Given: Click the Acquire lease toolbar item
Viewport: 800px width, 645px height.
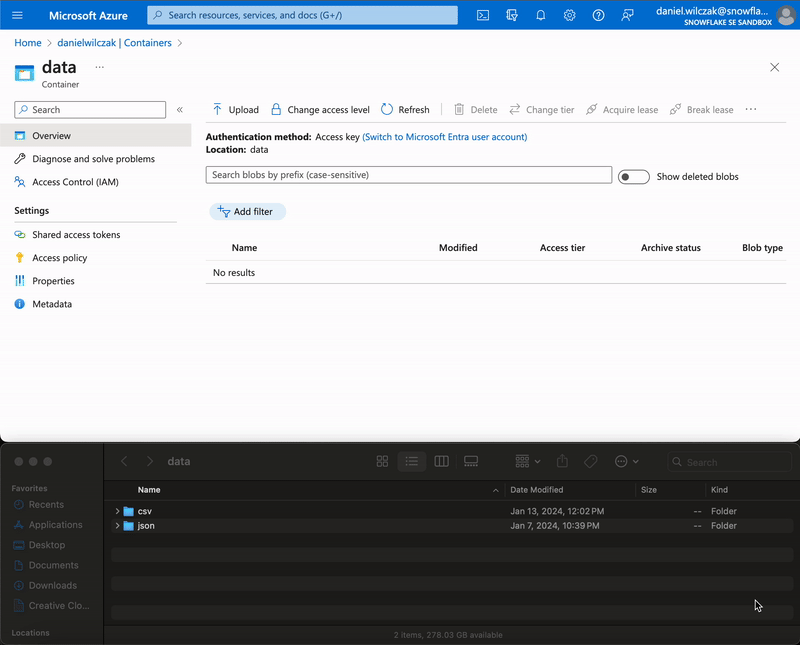Looking at the screenshot, I should (622, 110).
